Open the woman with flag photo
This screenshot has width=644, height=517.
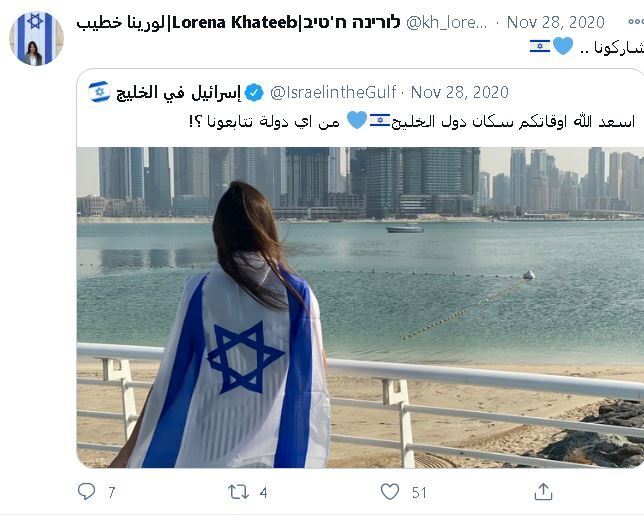pos(360,307)
